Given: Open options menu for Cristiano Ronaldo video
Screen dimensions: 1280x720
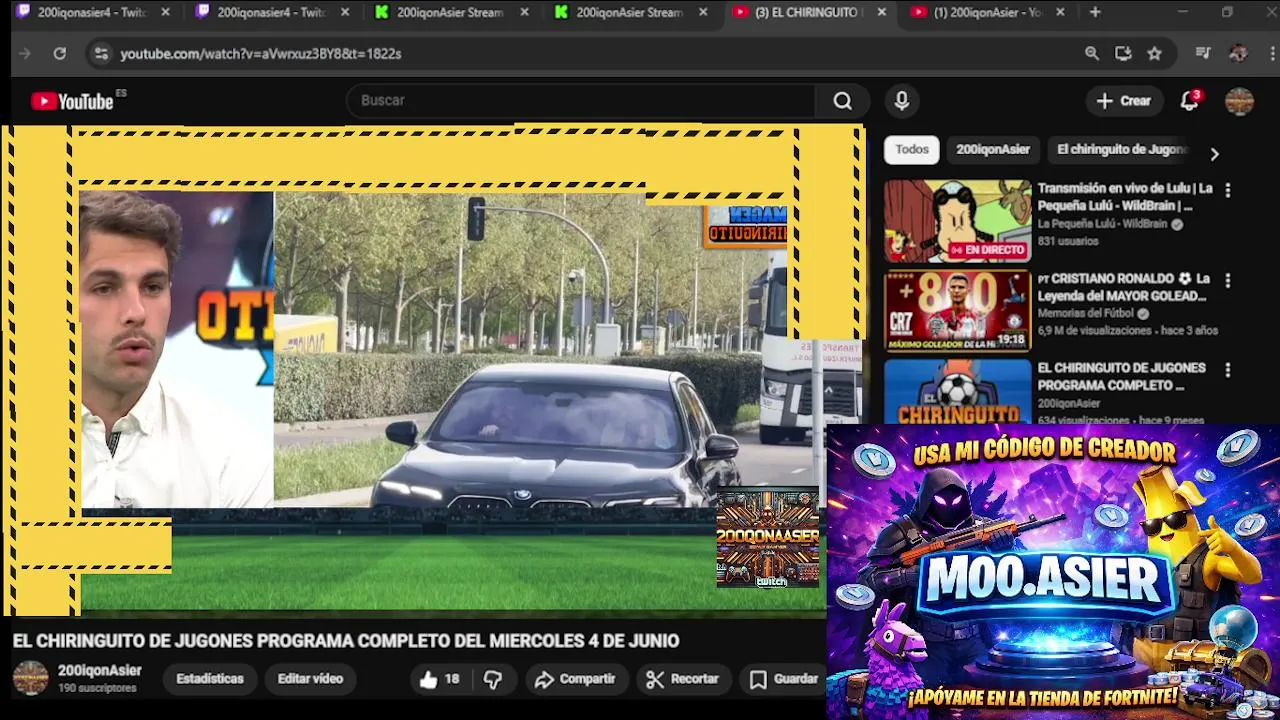Looking at the screenshot, I should pyautogui.click(x=1228, y=280).
